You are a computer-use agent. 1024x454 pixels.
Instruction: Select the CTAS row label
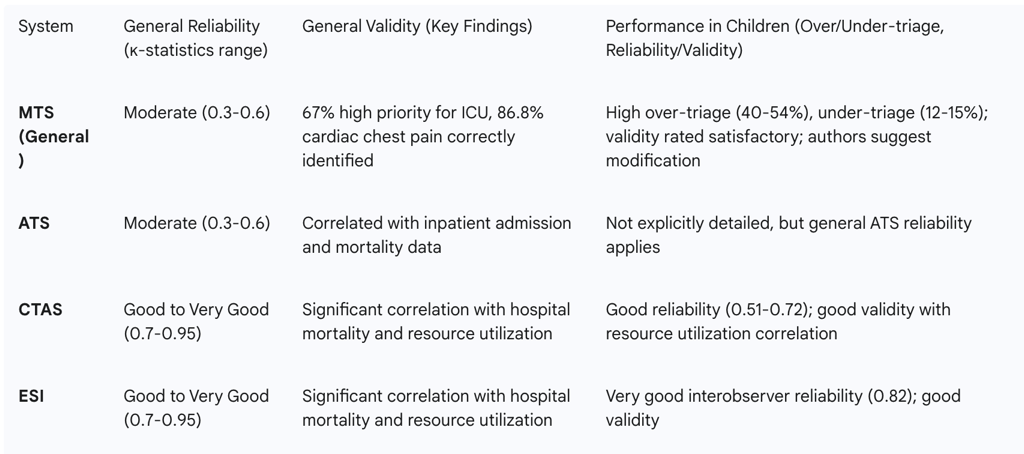(40, 309)
